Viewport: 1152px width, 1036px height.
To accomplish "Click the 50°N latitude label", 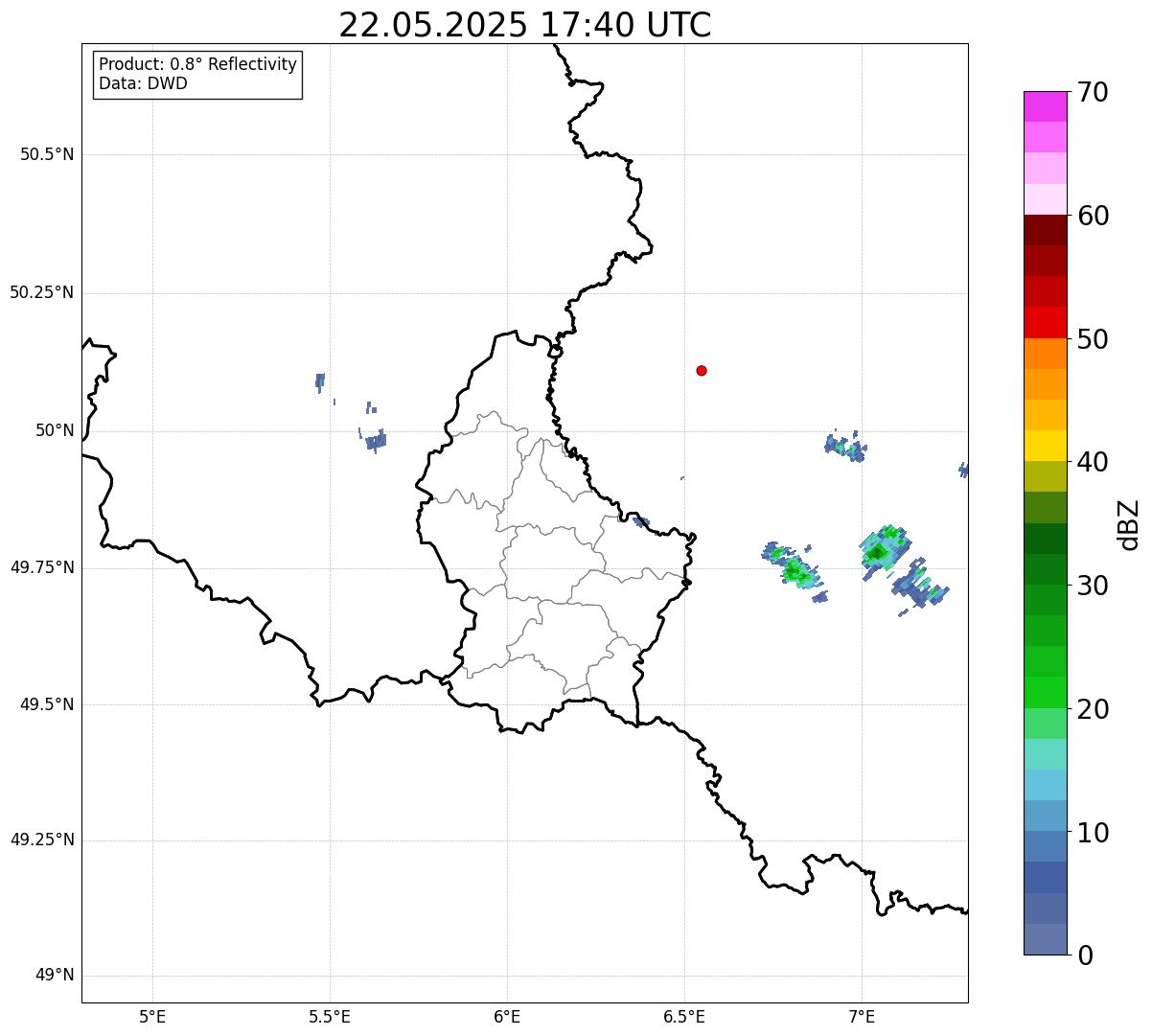I will point(55,430).
